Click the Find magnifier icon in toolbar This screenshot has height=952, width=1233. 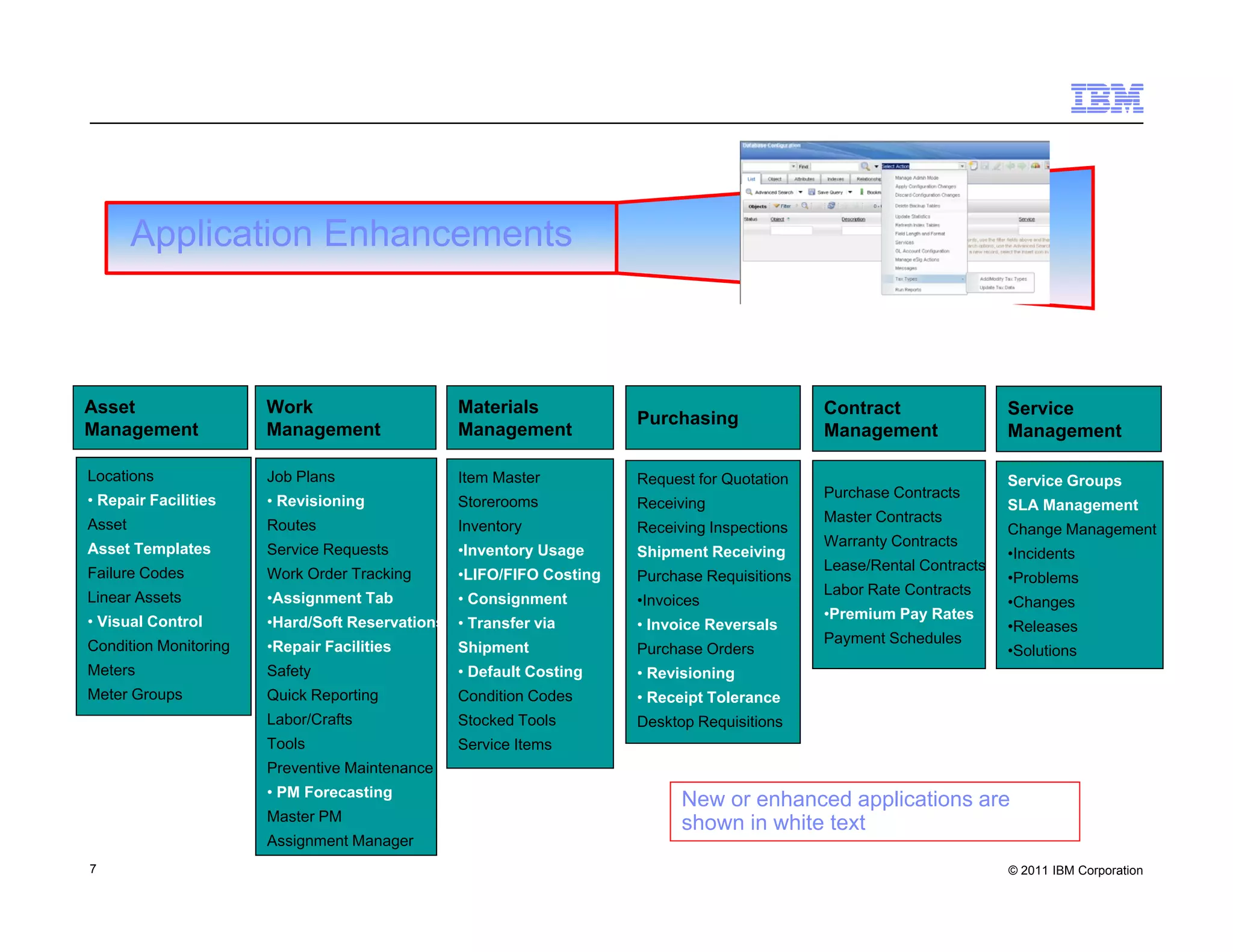pyautogui.click(x=865, y=166)
